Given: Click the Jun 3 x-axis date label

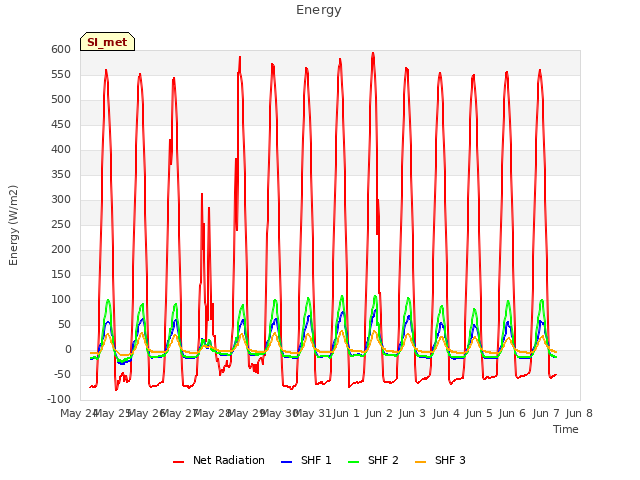Looking at the screenshot, I should click(x=412, y=413).
